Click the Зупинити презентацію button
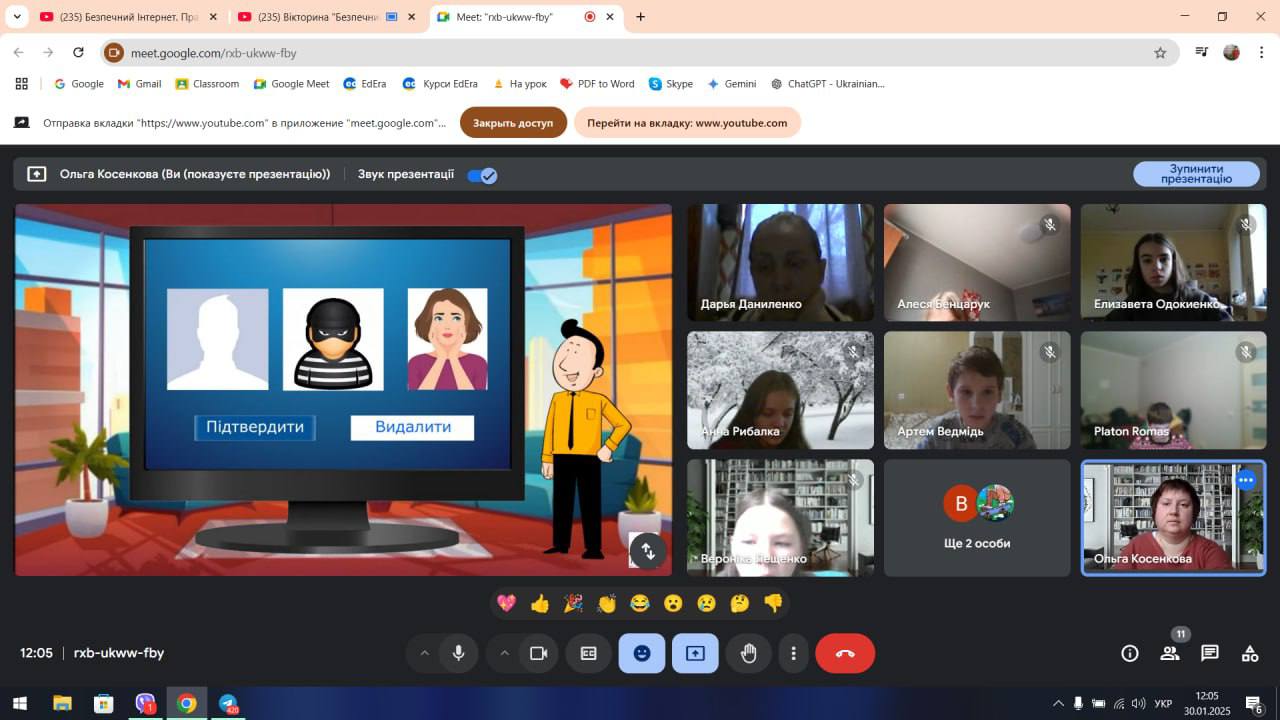The height and width of the screenshot is (720, 1280). point(1196,174)
